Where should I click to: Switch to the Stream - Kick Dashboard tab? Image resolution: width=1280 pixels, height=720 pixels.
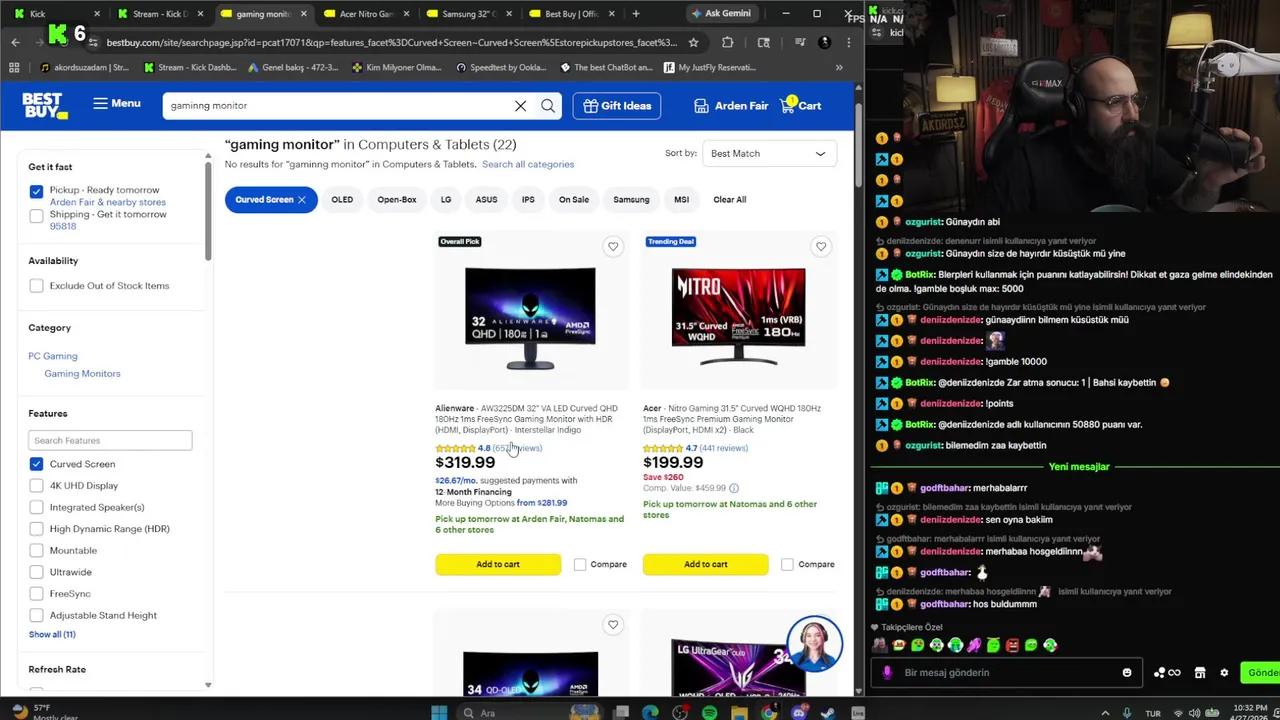coord(160,14)
